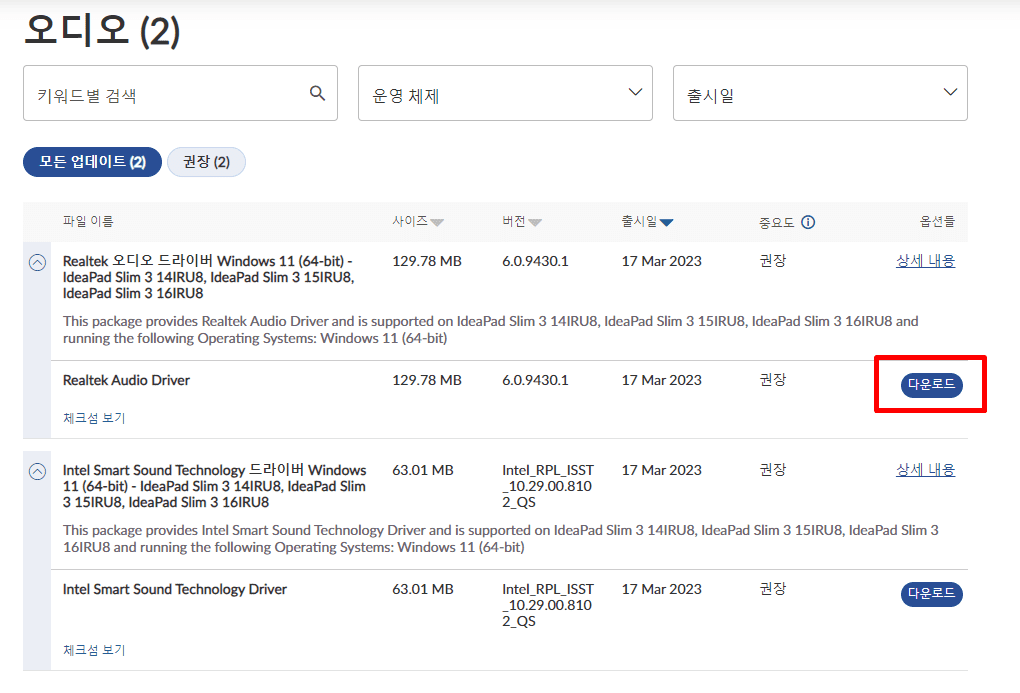Sort by 사이즈 column arrow

(x=437, y=223)
